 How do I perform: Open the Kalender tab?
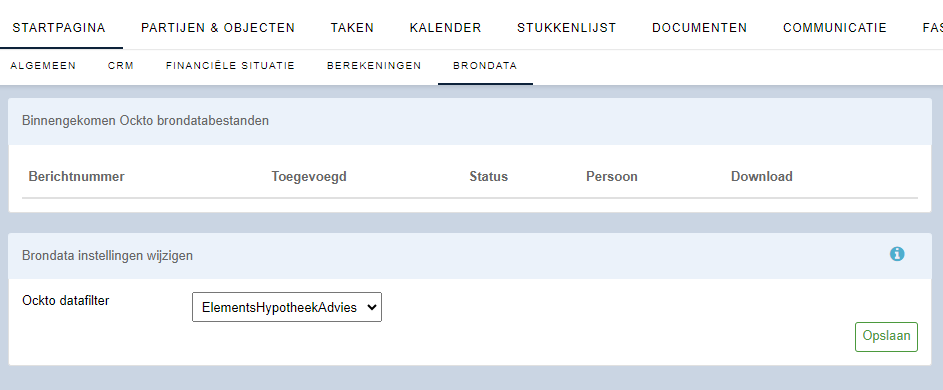coord(445,28)
